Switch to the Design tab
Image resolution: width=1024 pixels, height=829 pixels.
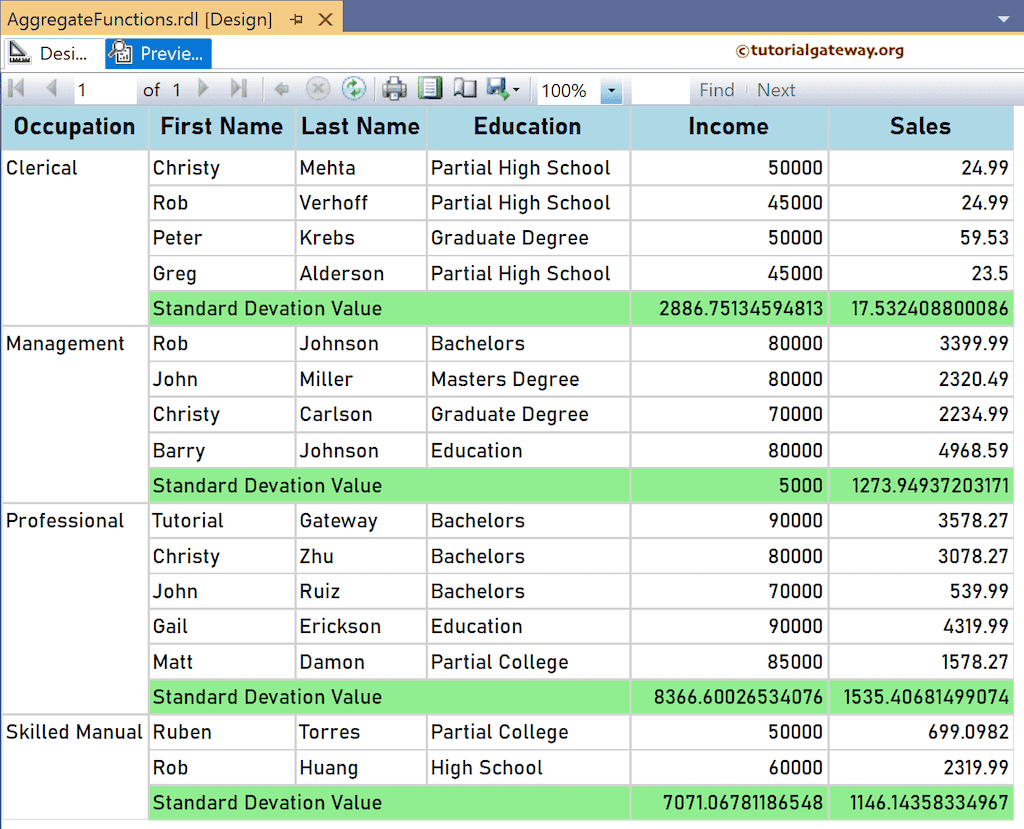[x=50, y=54]
